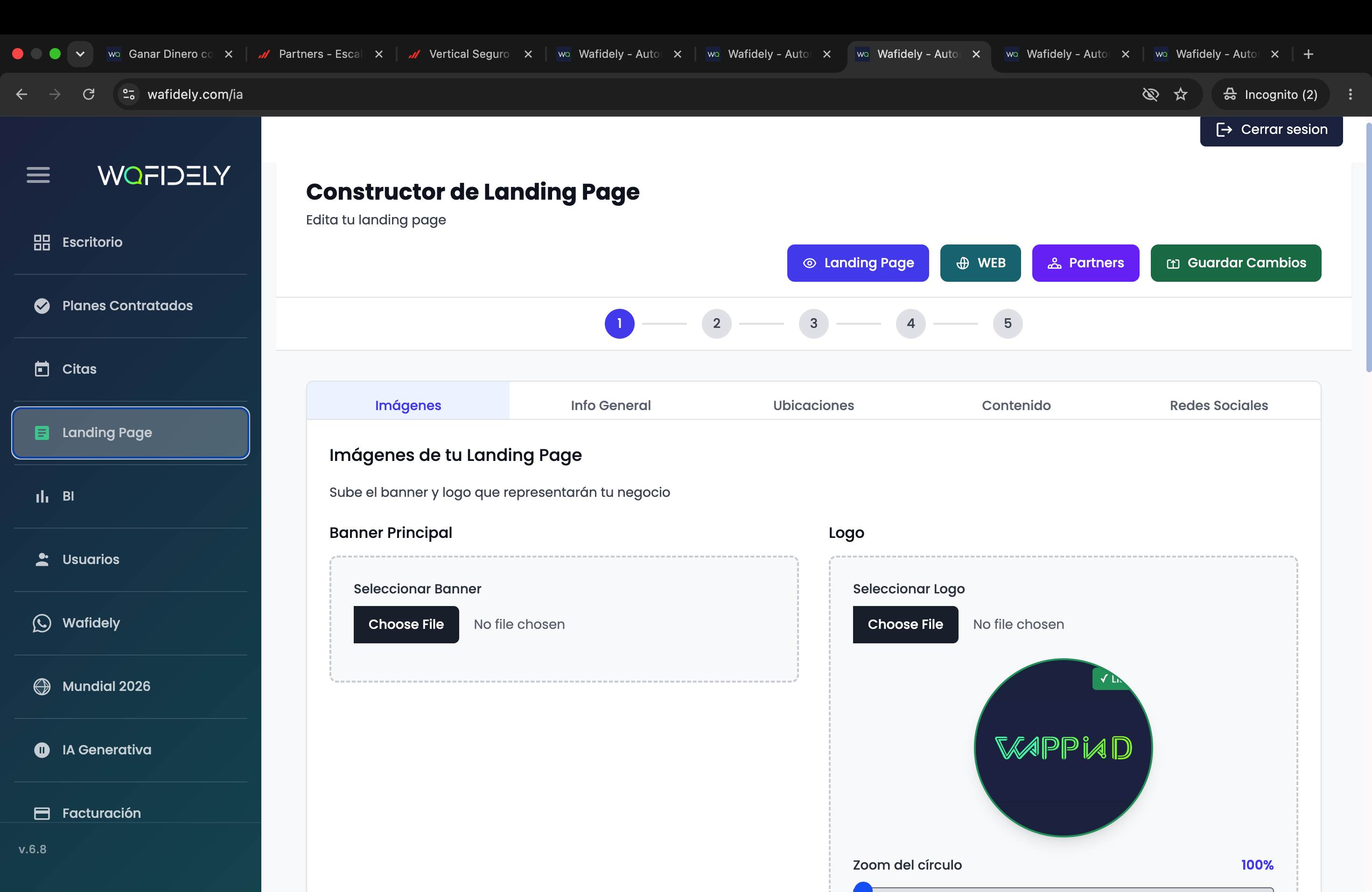Click the tracking protection eye icon
The image size is (1372, 892).
pos(1150,94)
